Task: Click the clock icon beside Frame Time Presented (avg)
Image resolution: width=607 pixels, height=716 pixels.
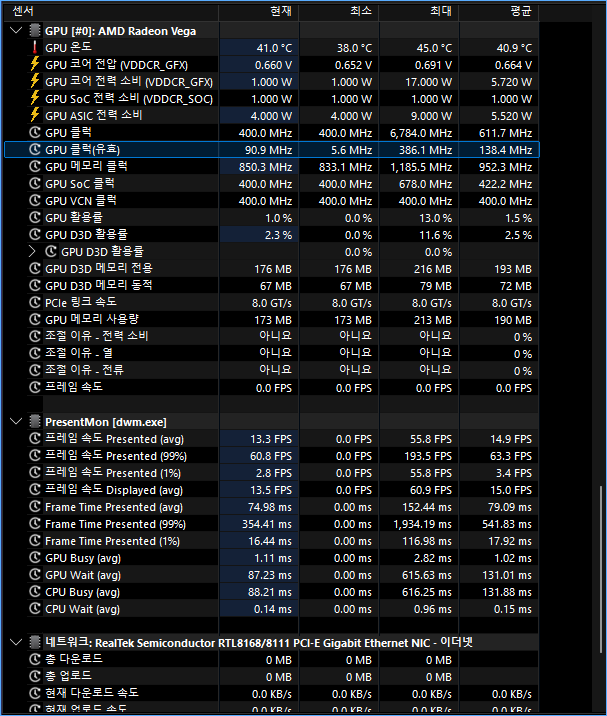Action: (x=35, y=507)
